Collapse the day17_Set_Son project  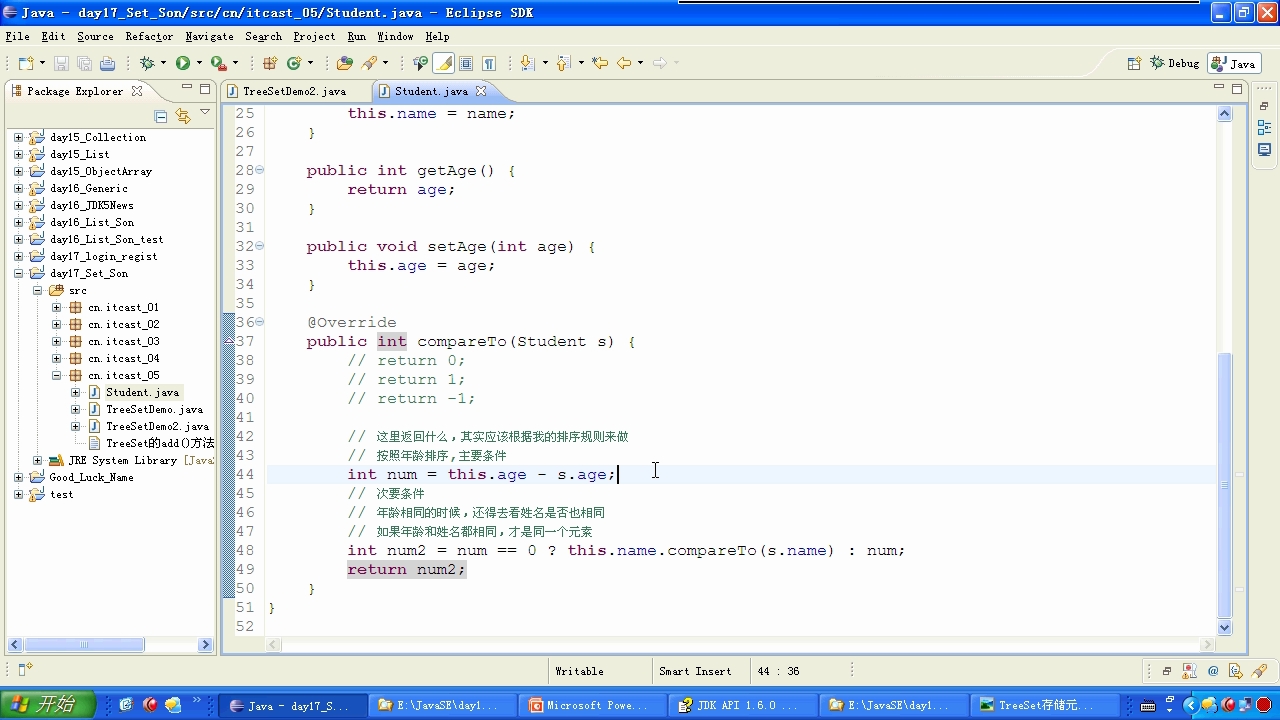(18, 273)
